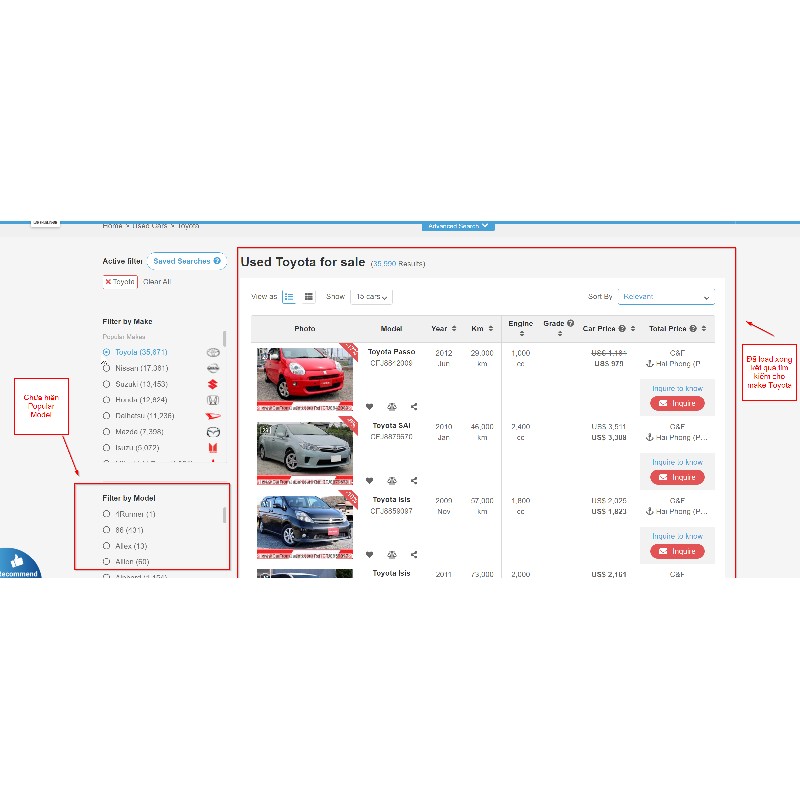Screen dimensions: 800x800
Task: Select the Isuzu make radio button
Action: [106, 447]
